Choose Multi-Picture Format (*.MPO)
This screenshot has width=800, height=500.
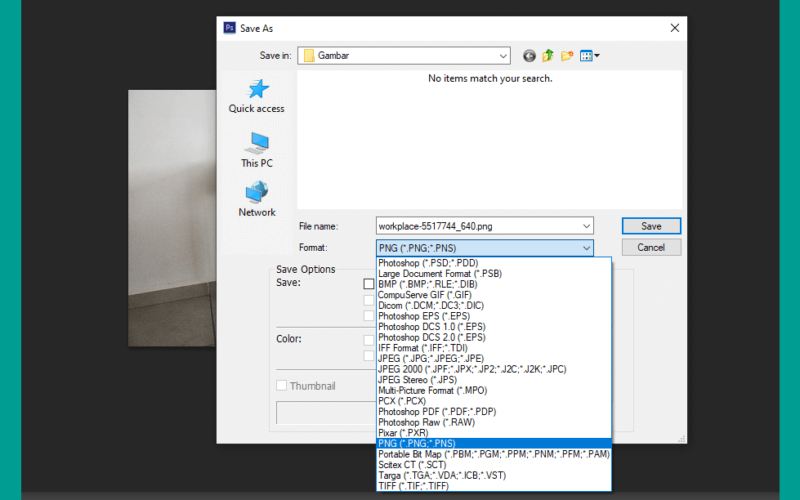(x=493, y=390)
